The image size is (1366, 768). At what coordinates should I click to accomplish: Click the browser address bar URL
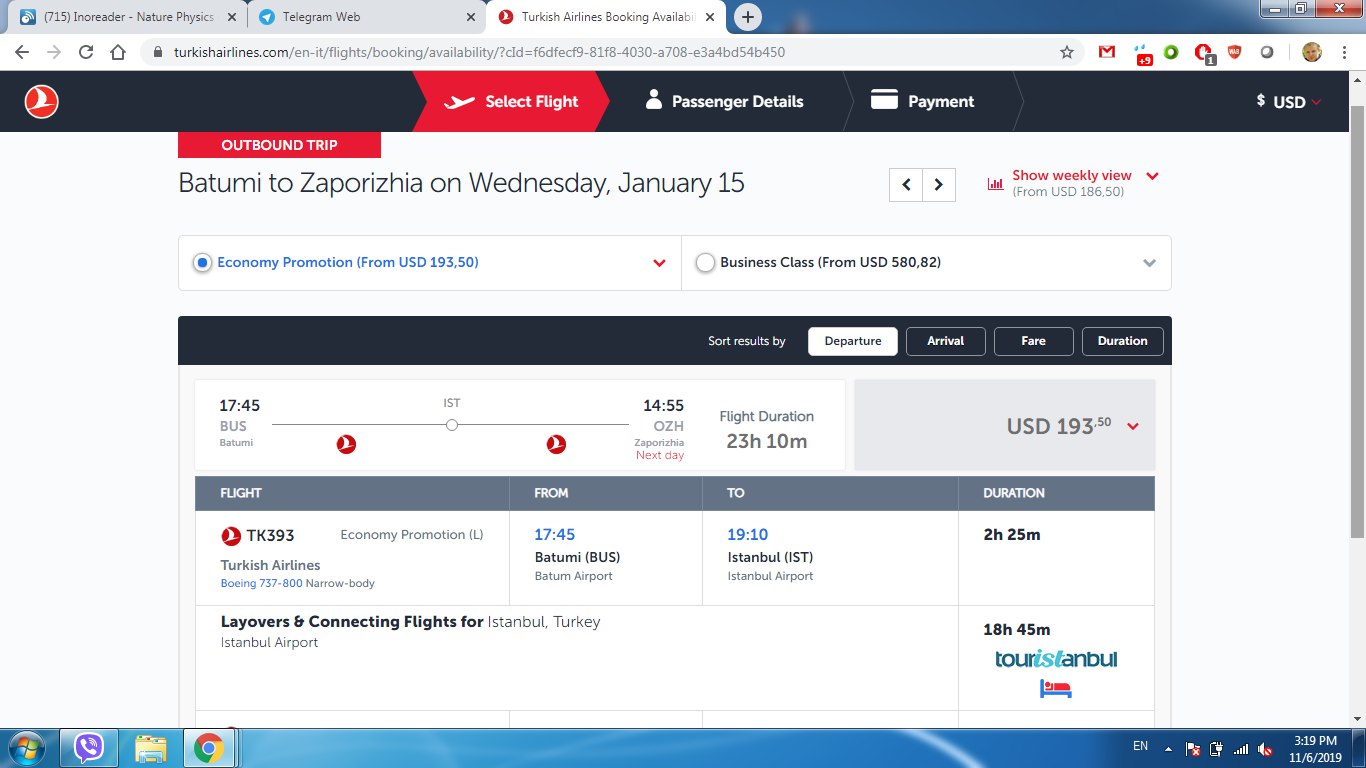479,52
